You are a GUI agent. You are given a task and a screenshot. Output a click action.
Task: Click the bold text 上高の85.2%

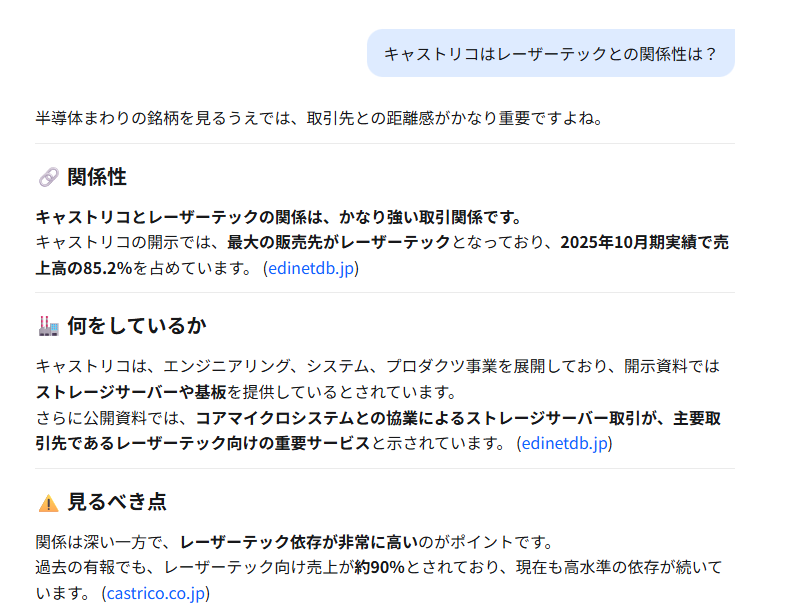tap(84, 268)
